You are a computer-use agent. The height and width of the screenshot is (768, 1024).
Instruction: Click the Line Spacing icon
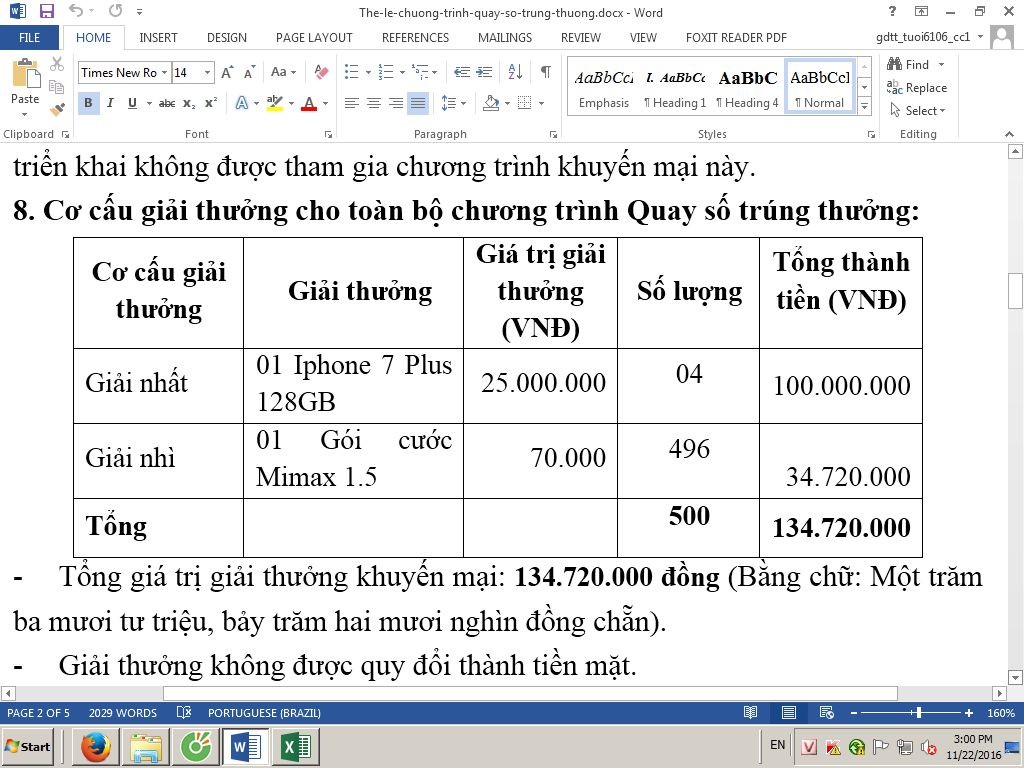pos(449,103)
